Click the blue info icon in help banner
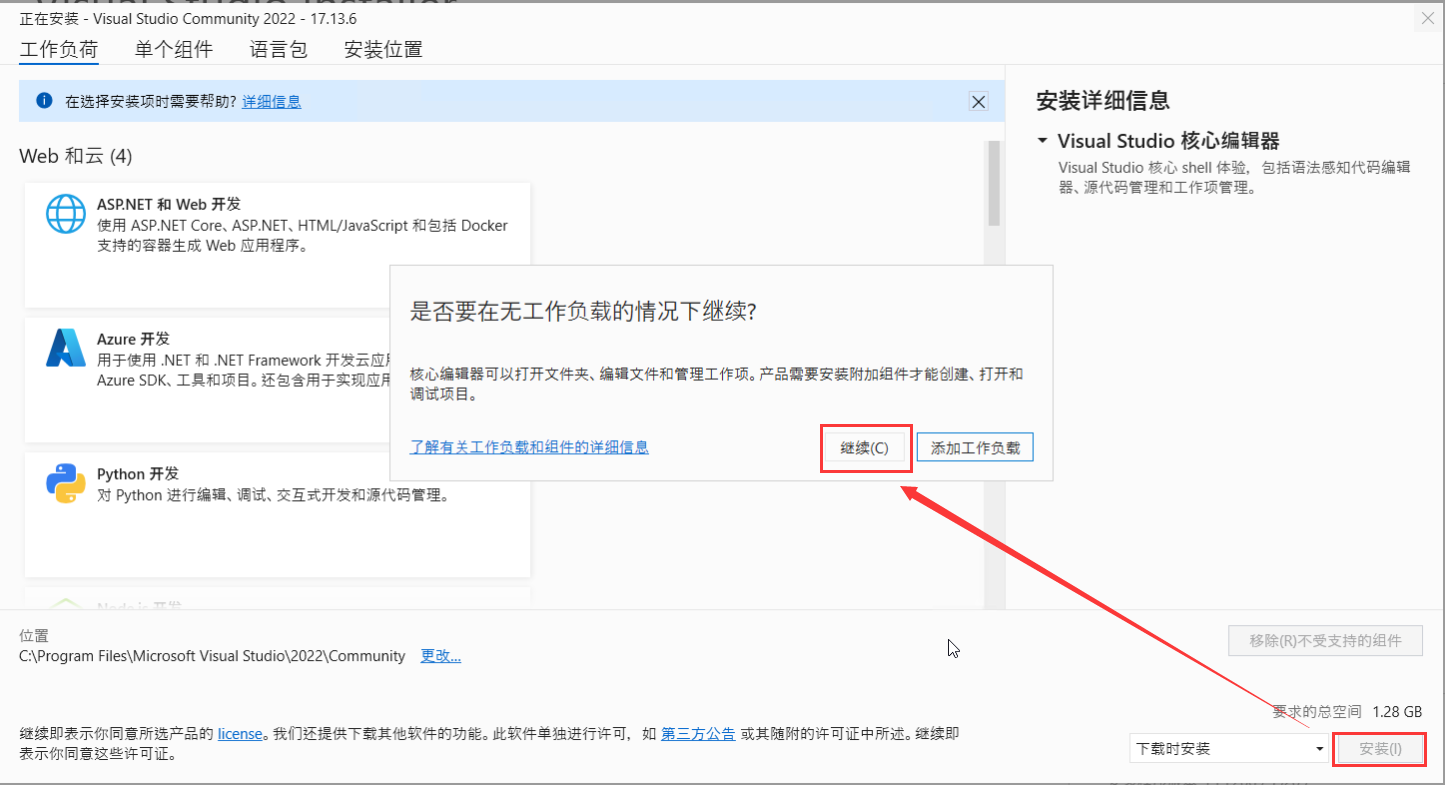 tap(44, 101)
